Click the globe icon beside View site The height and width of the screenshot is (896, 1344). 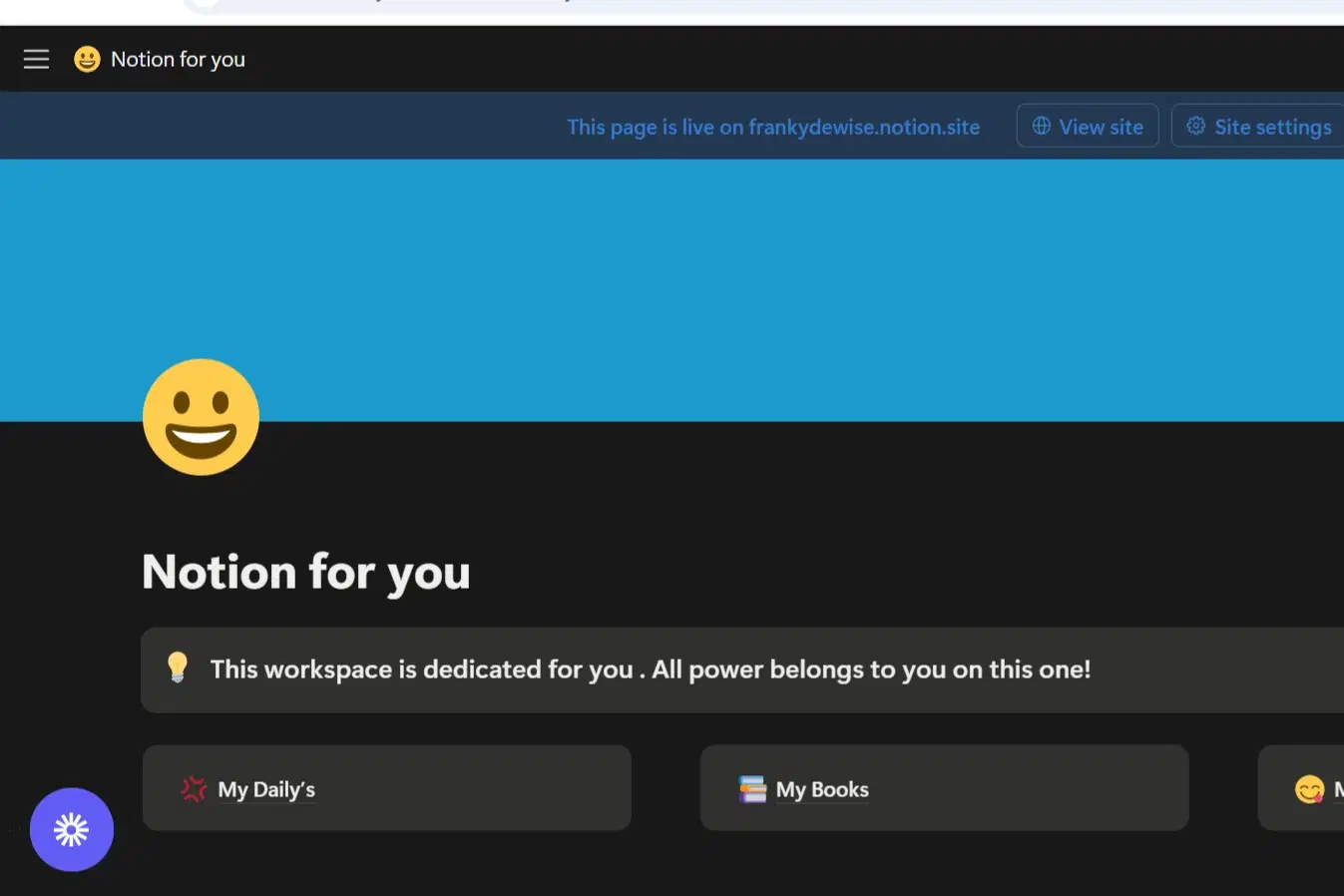(1041, 126)
